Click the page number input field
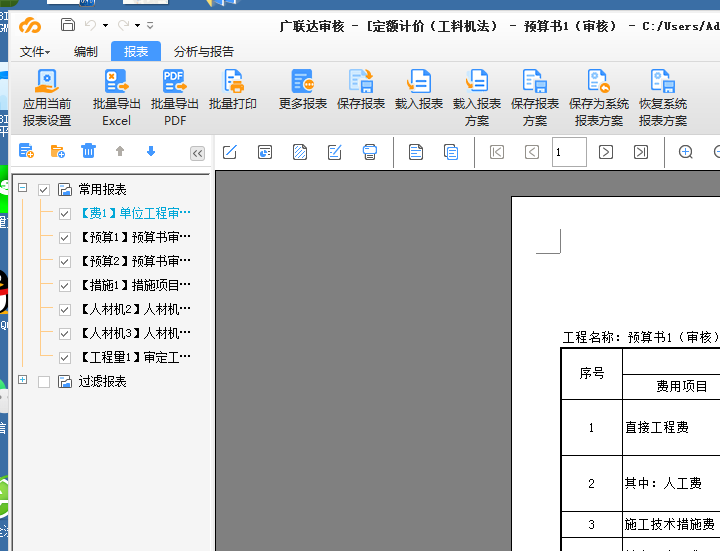The width and height of the screenshot is (720, 551). pyautogui.click(x=569, y=152)
